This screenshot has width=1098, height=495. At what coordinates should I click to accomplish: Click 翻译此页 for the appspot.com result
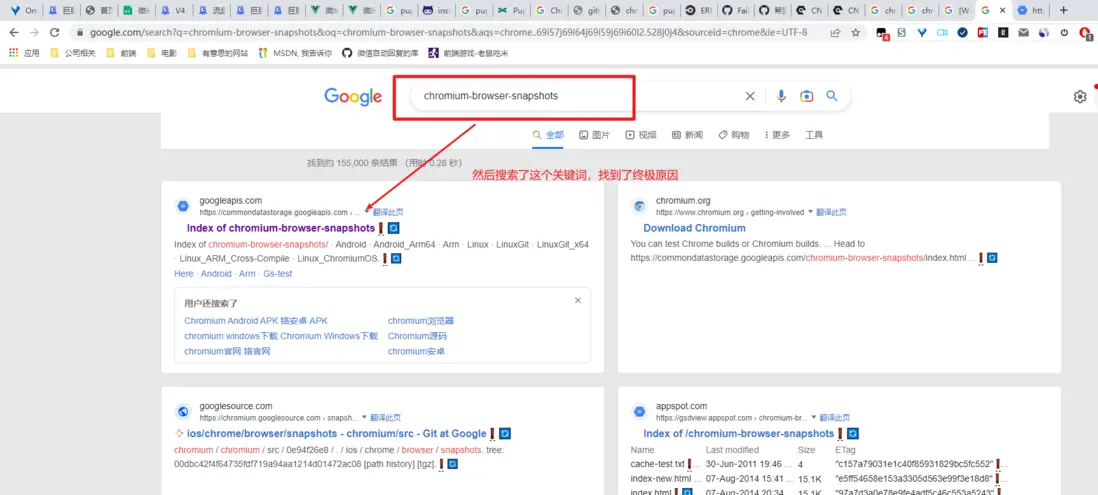click(x=835, y=417)
